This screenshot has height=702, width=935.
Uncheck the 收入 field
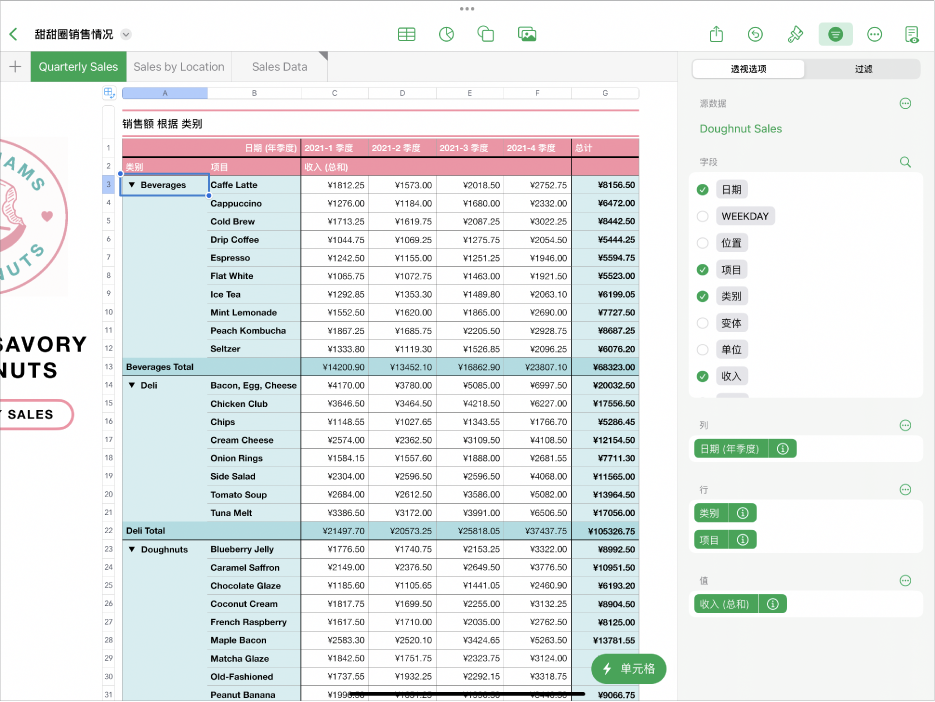[x=702, y=376]
